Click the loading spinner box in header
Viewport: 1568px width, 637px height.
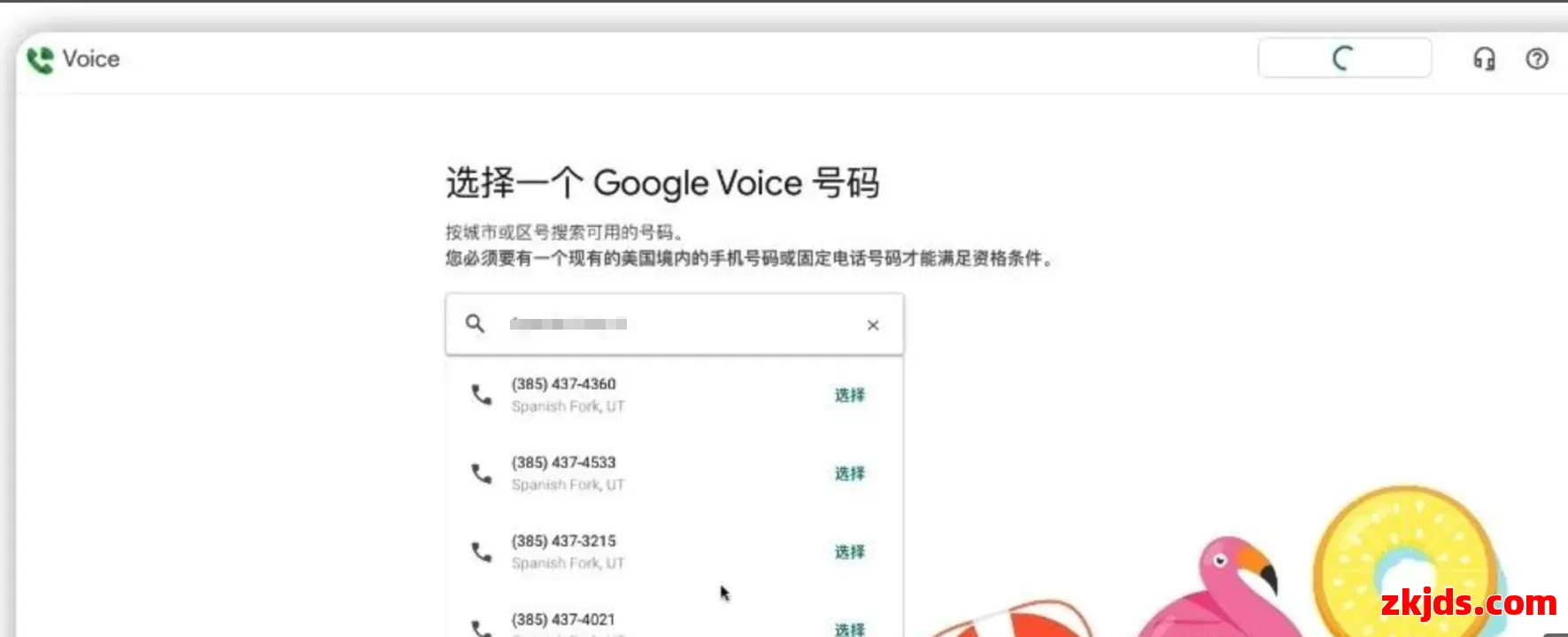coord(1344,58)
